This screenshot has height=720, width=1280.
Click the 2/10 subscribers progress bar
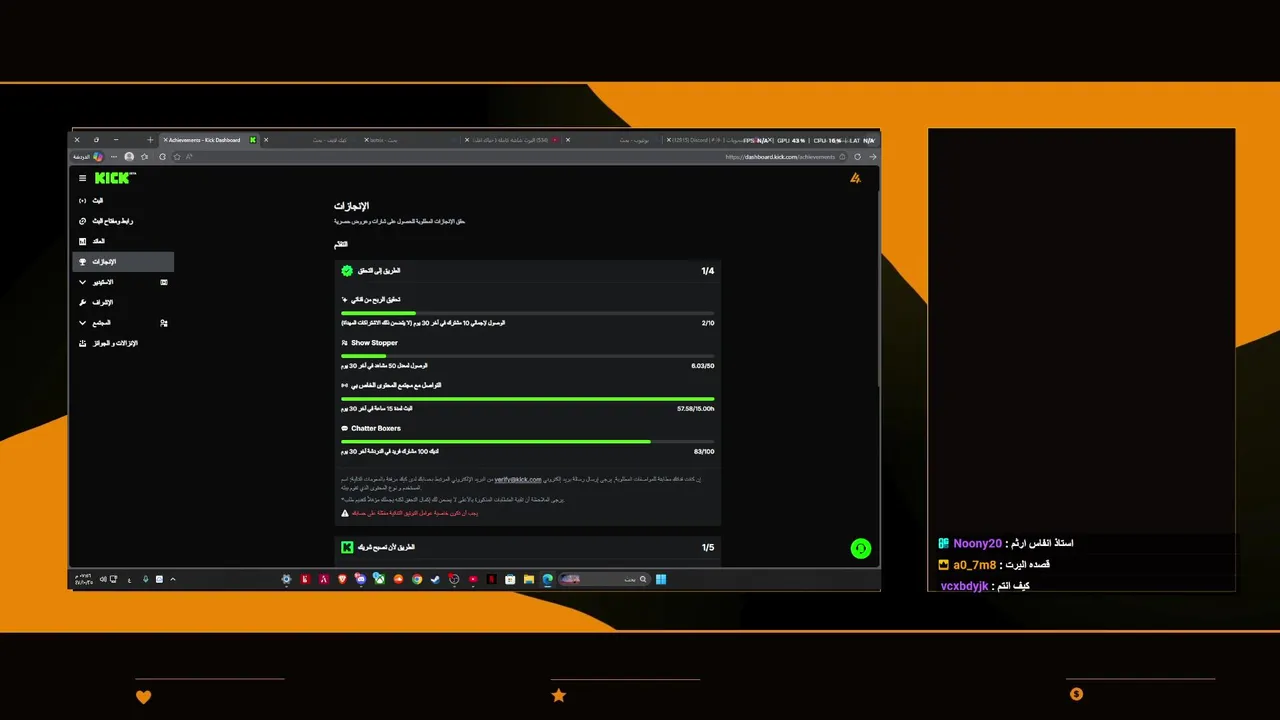click(528, 313)
